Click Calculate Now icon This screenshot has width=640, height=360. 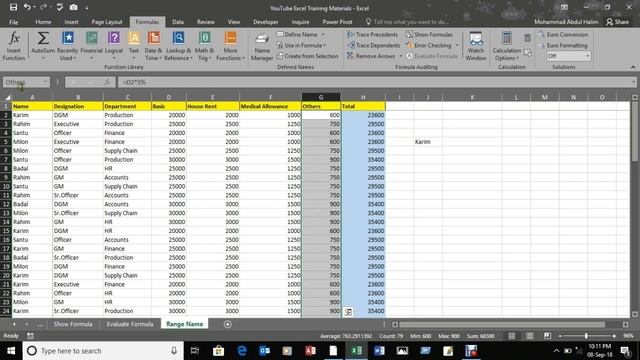click(527, 38)
